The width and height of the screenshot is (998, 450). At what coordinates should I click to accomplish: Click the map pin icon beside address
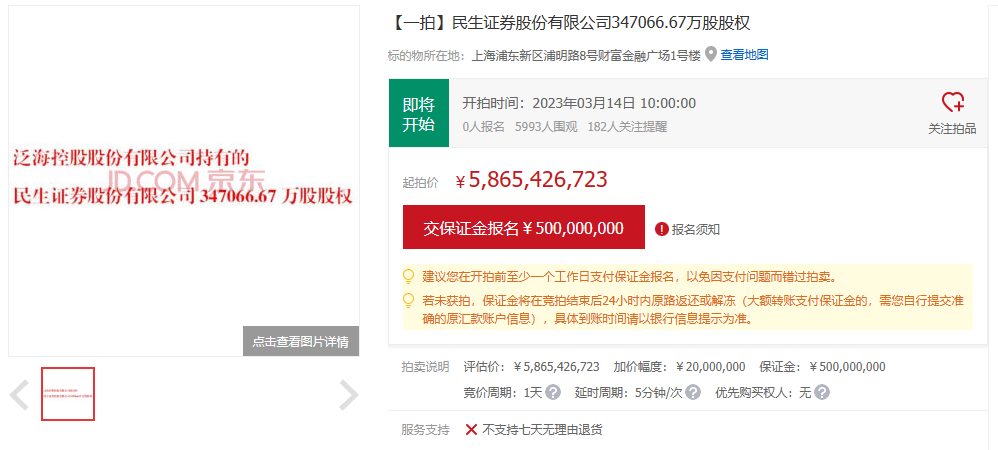(710, 55)
